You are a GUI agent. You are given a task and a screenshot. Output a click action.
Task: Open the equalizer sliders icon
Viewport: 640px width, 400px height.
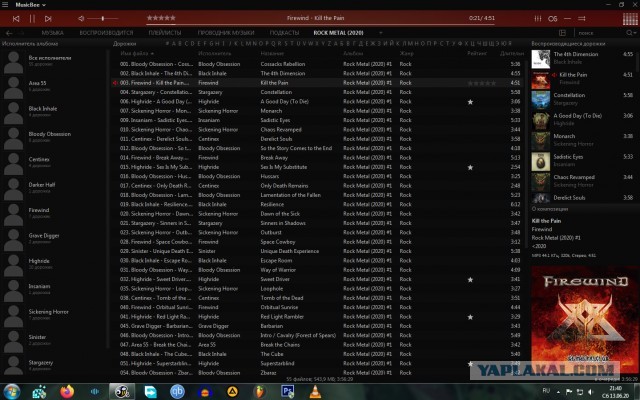pos(538,18)
